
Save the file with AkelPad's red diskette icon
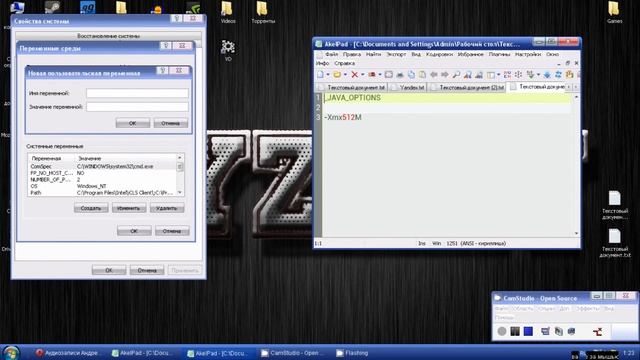pos(372,74)
